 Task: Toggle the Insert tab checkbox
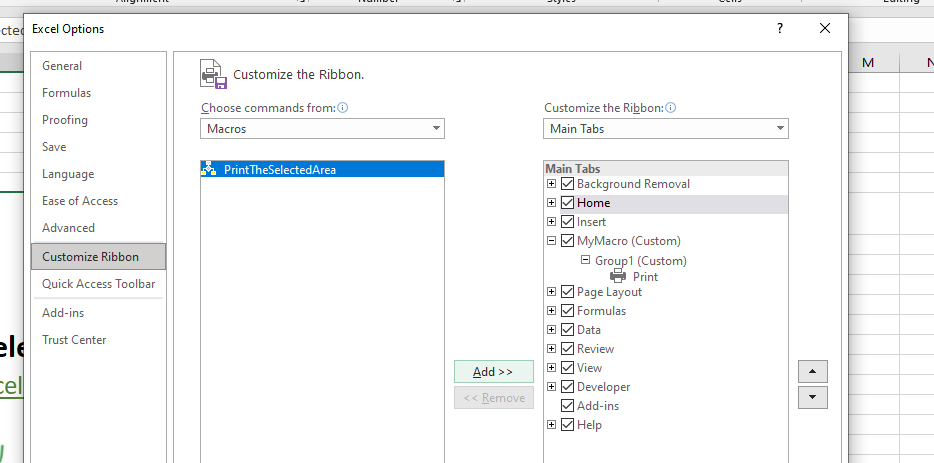pyautogui.click(x=568, y=222)
